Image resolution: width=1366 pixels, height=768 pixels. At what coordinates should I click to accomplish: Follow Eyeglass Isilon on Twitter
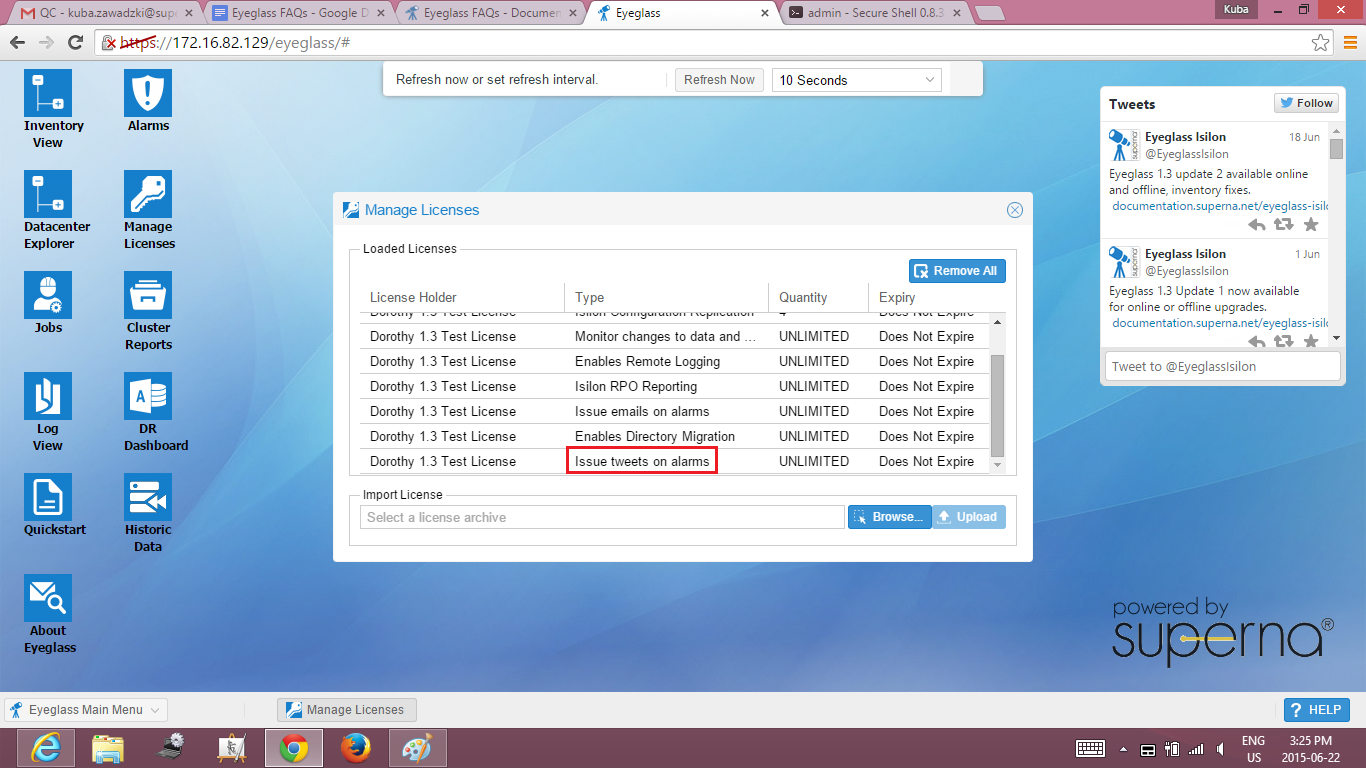[1306, 103]
